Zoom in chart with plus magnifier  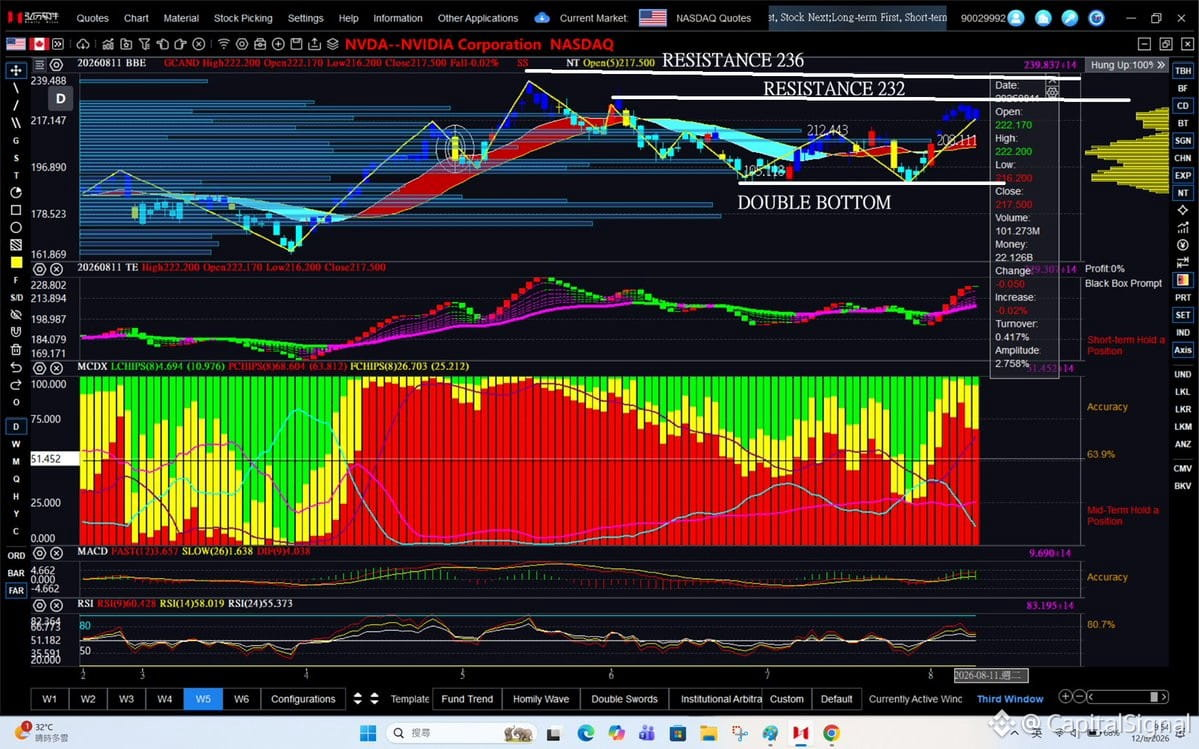[1064, 696]
